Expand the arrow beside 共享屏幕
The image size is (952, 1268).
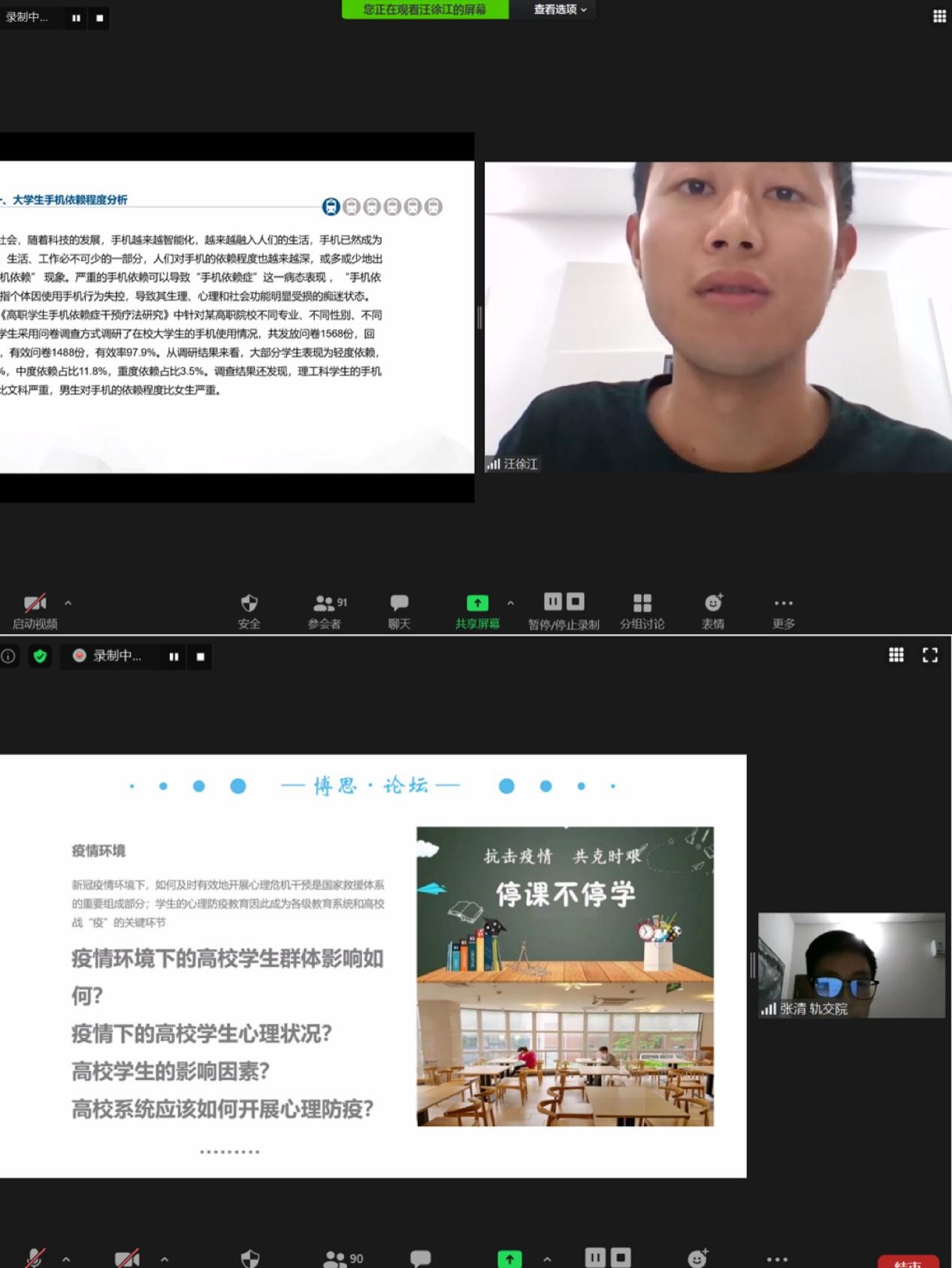[511, 602]
